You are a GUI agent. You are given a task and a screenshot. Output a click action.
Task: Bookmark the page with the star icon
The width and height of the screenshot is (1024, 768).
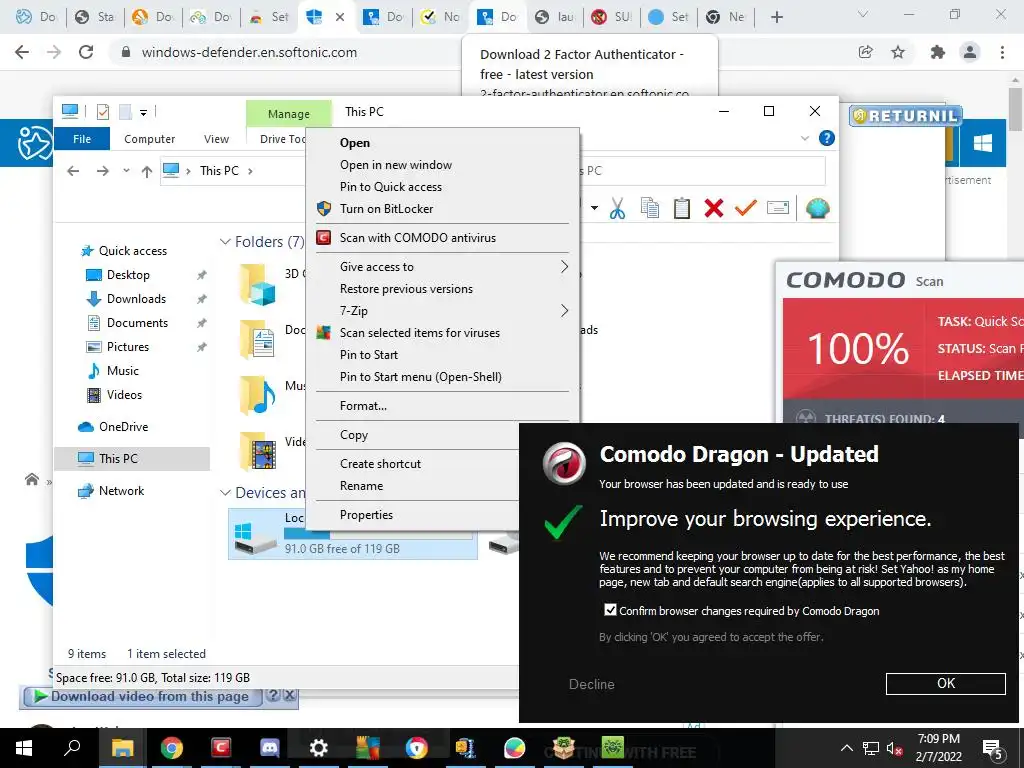898,52
